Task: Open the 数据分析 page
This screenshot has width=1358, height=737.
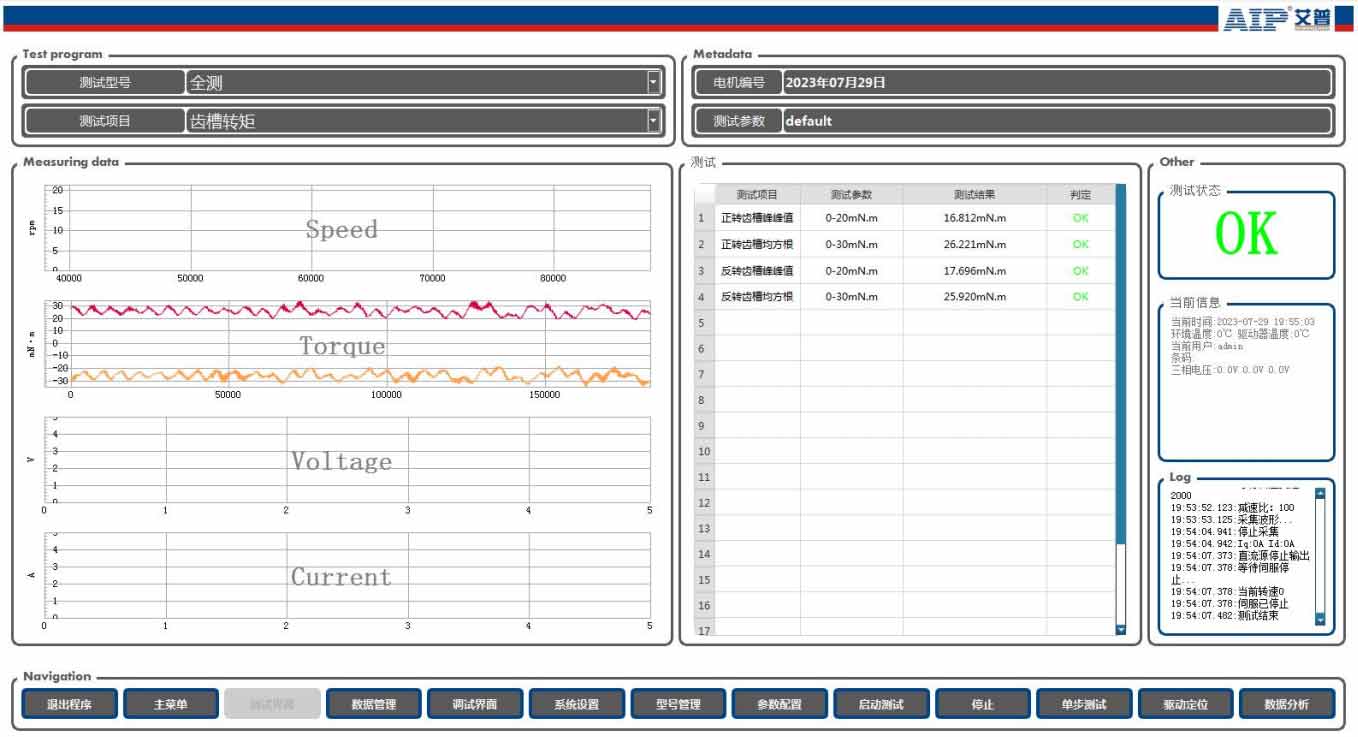Action: pos(1286,704)
